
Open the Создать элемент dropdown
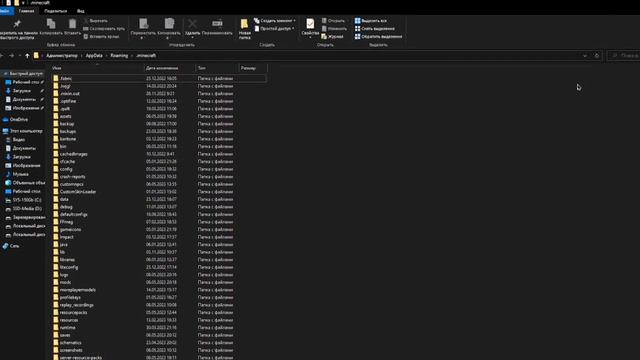coord(275,20)
